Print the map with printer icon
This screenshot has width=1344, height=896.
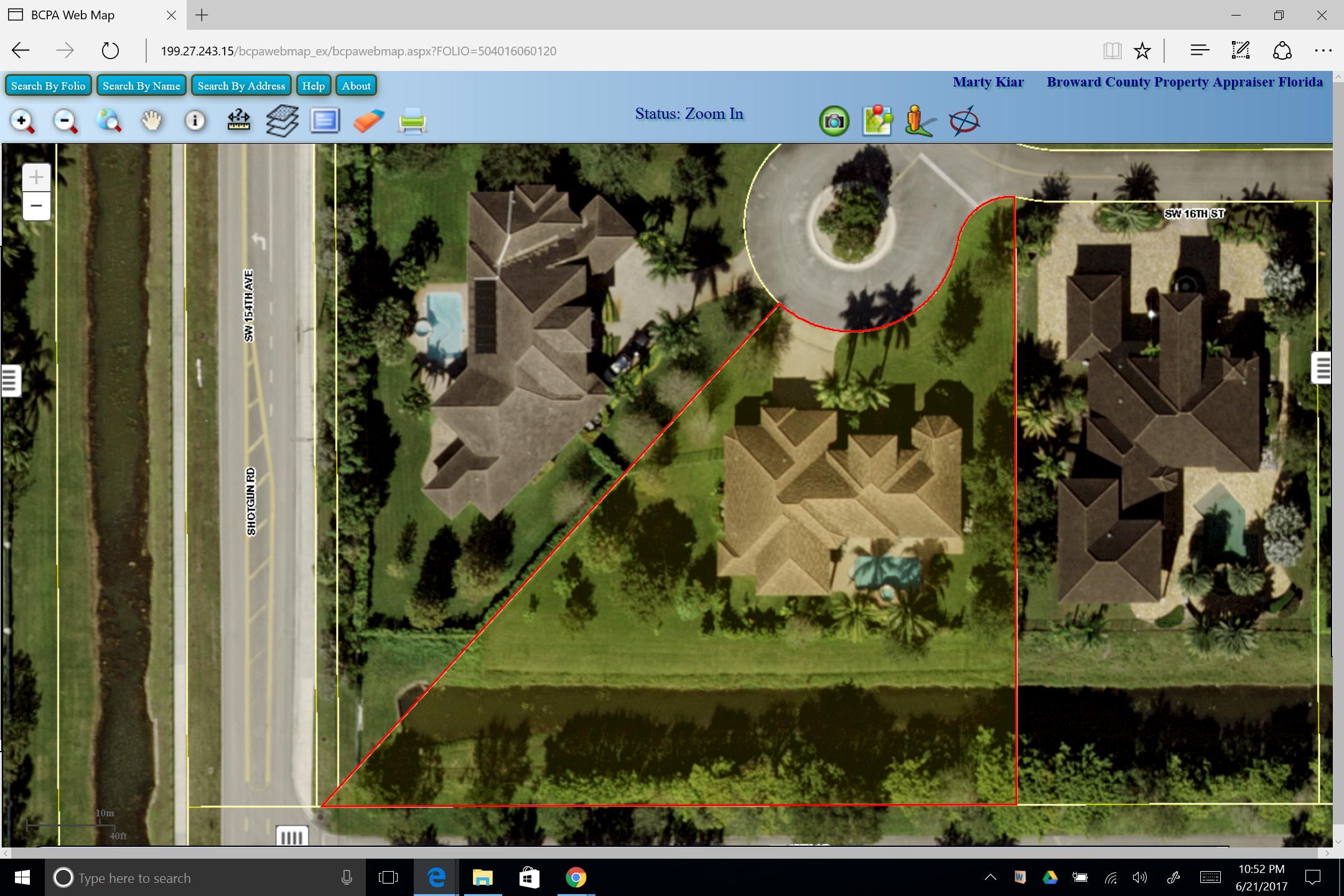(x=412, y=121)
